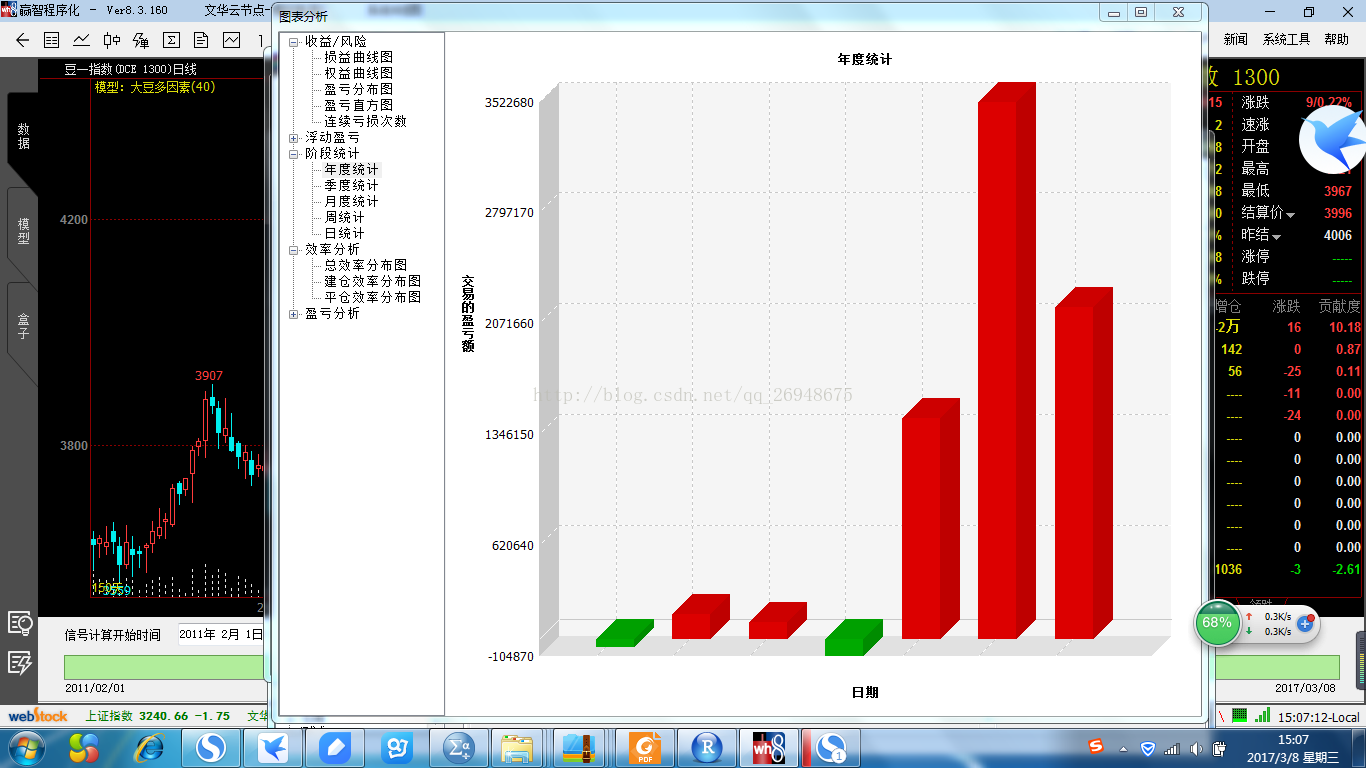The image size is (1366, 768).
Task: Open the wh8 trading app in taskbar
Action: pyautogui.click(x=769, y=748)
